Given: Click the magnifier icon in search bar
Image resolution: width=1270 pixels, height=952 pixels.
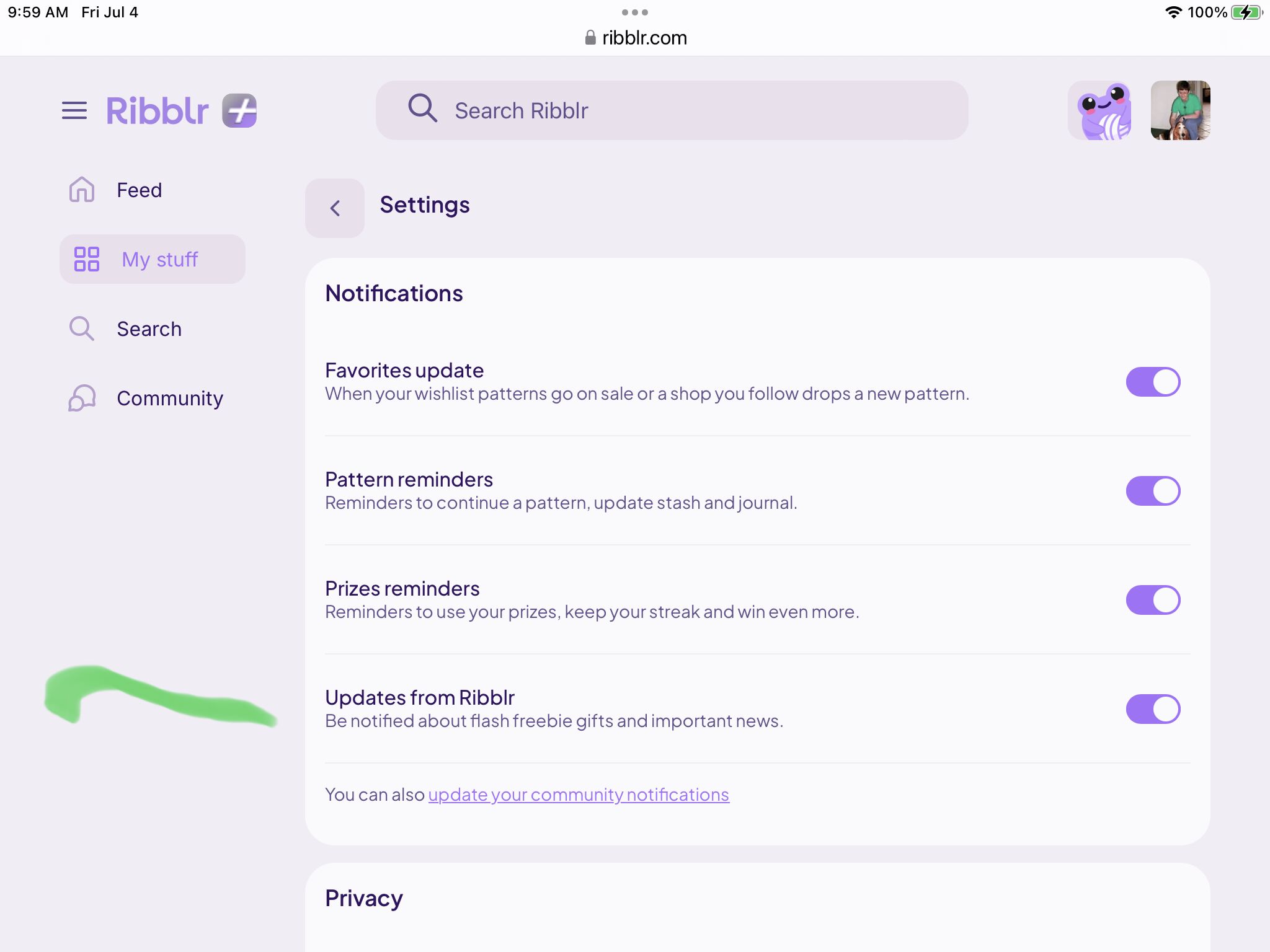Looking at the screenshot, I should pyautogui.click(x=422, y=108).
